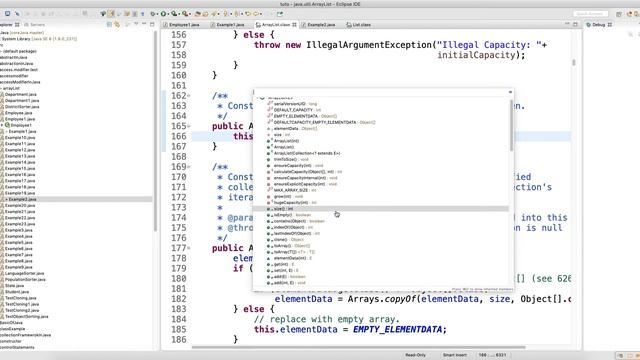This screenshot has height=360, width=640.
Task: Collapse the Javadoc fold at line 169
Action: point(189,167)
